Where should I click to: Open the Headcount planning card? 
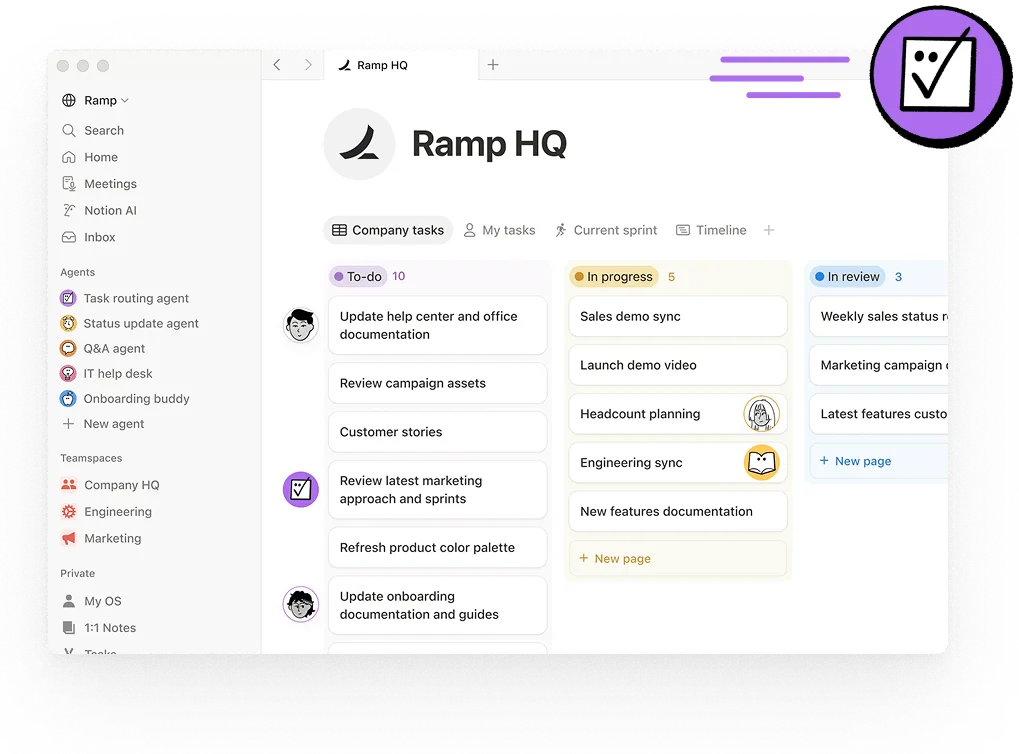(x=678, y=413)
